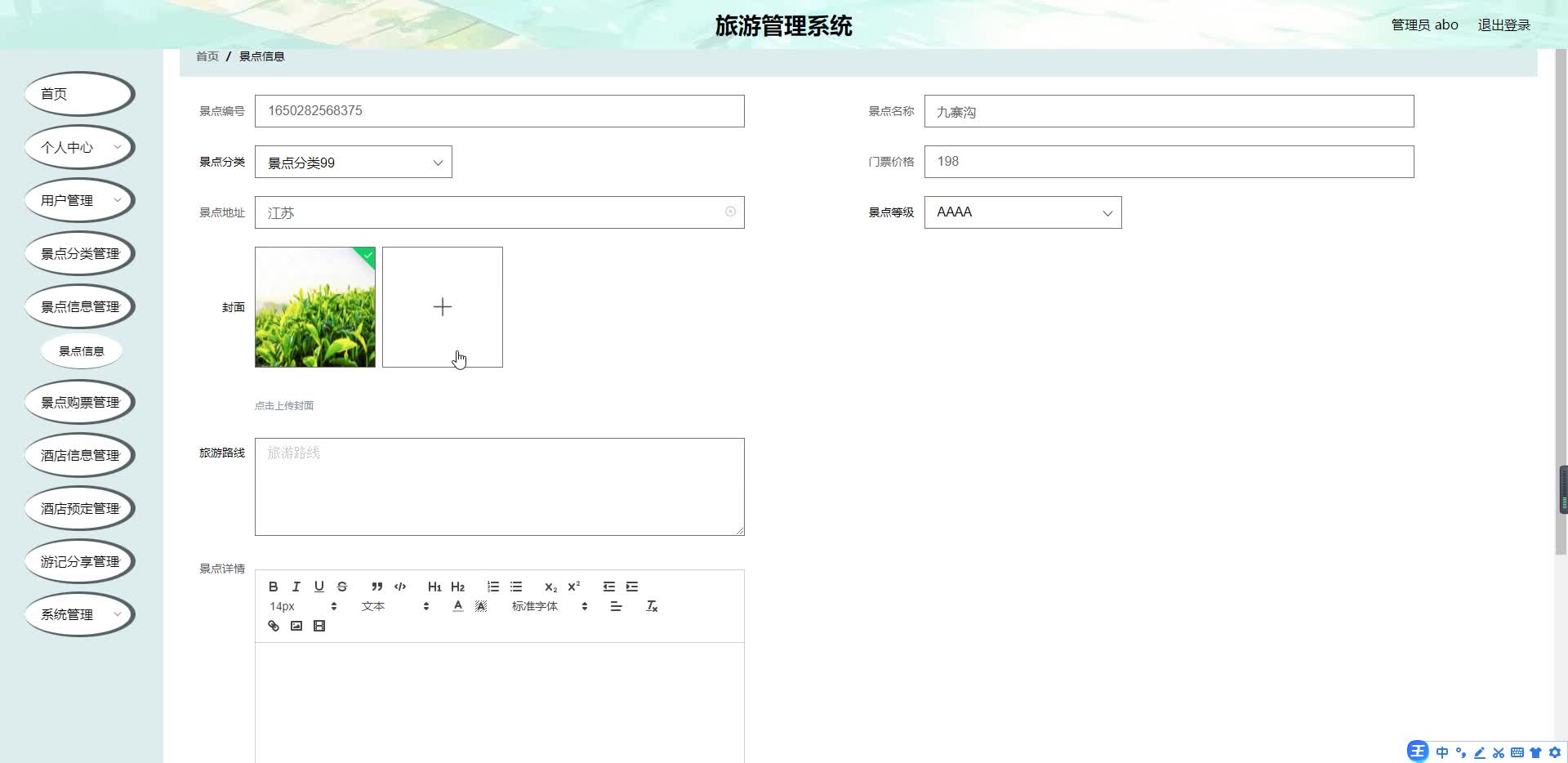Clear the 景点地址 field with x icon
Screen dimensions: 1568x763
730,212
